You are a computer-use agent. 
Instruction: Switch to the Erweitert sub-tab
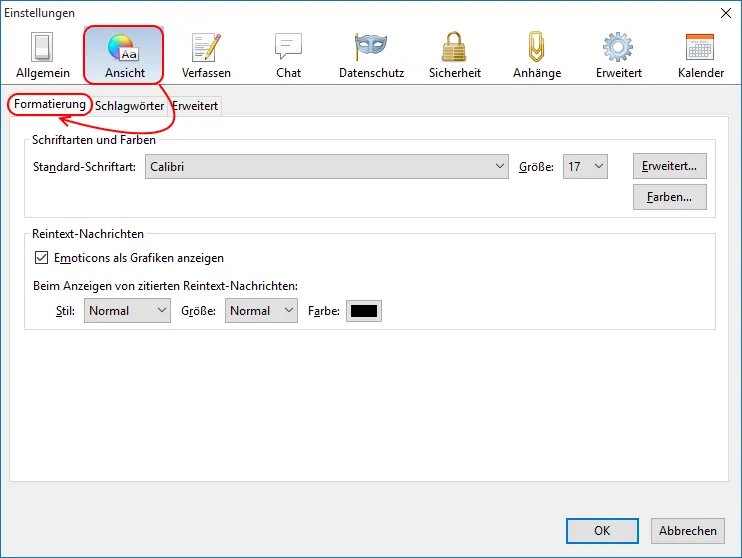195,106
